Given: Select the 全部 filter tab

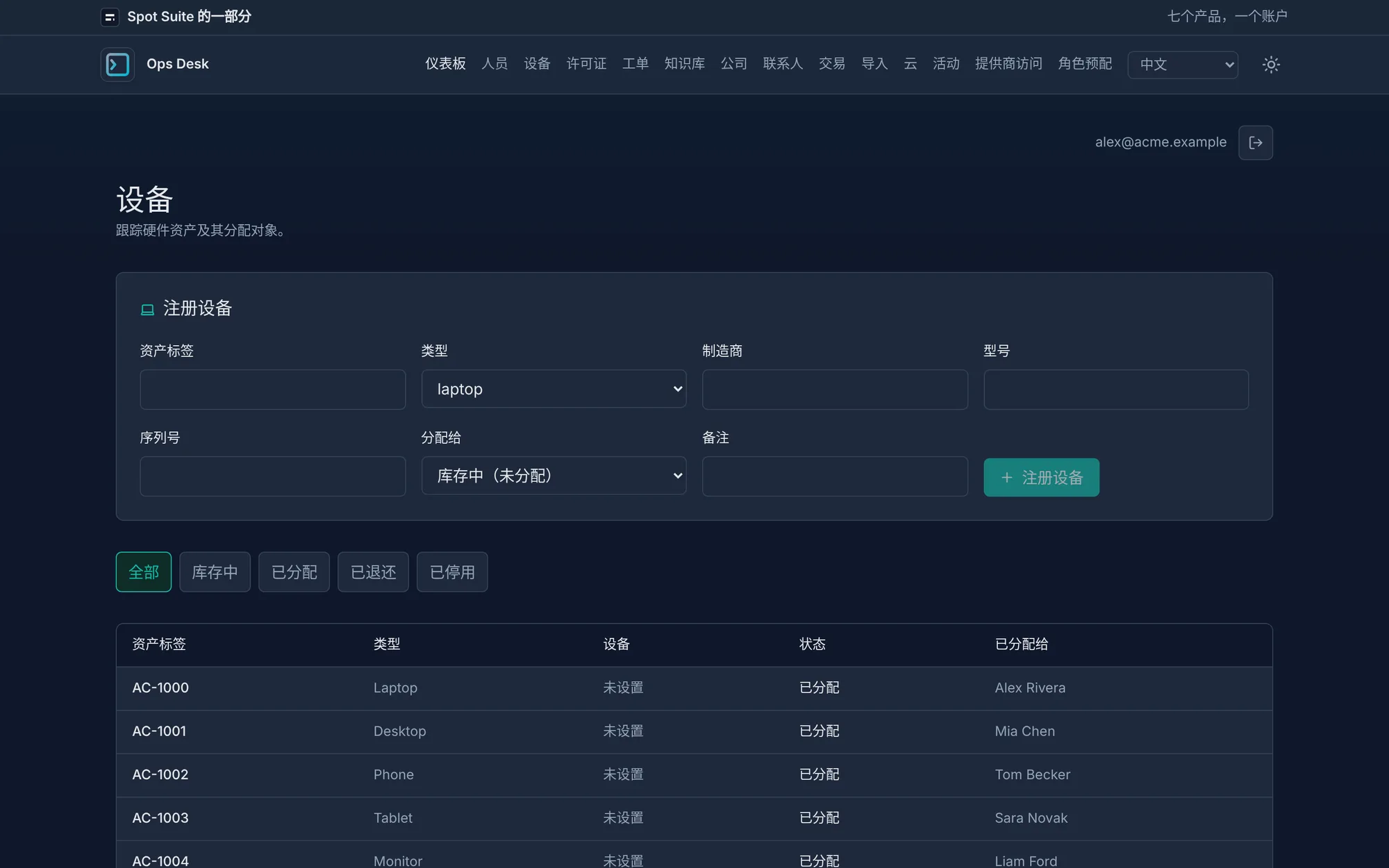Looking at the screenshot, I should tap(144, 572).
